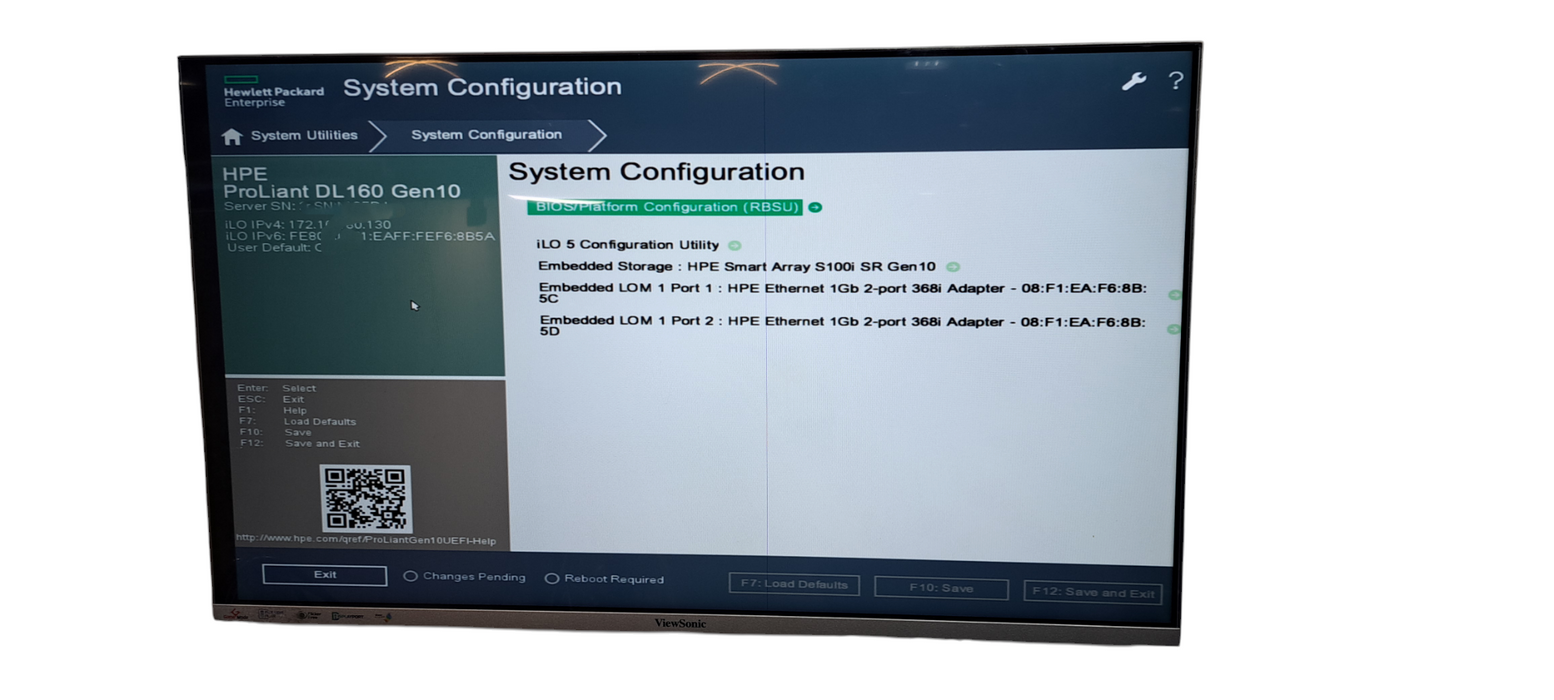Click the QR code help image
This screenshot has width=1554, height=700.
coord(365,499)
